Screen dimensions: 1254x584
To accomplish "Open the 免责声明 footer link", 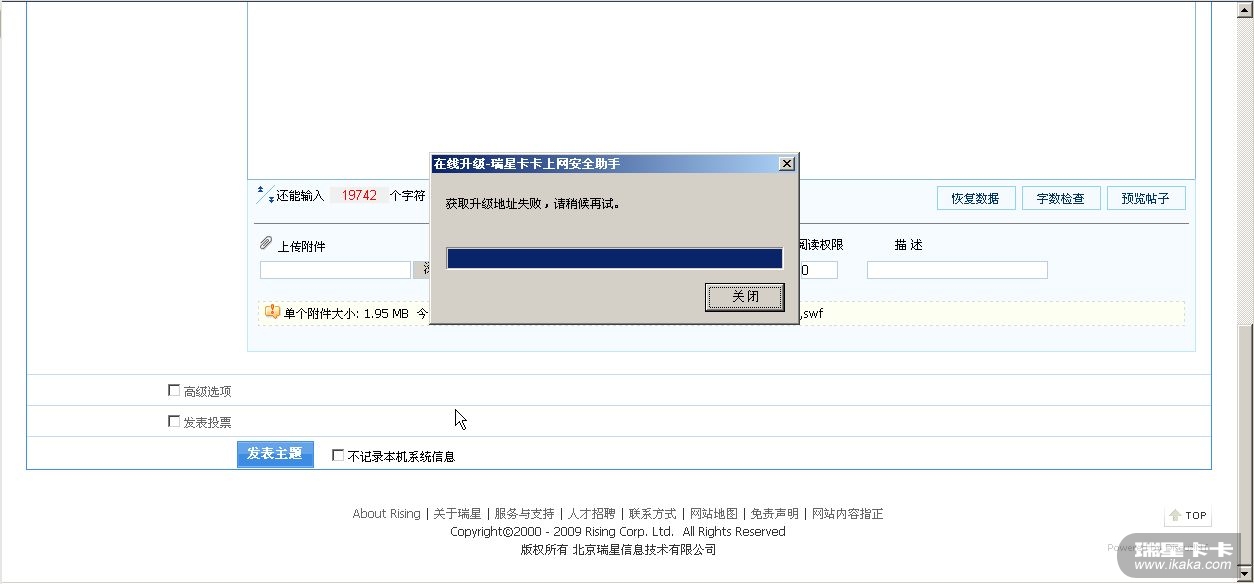I will click(x=775, y=514).
